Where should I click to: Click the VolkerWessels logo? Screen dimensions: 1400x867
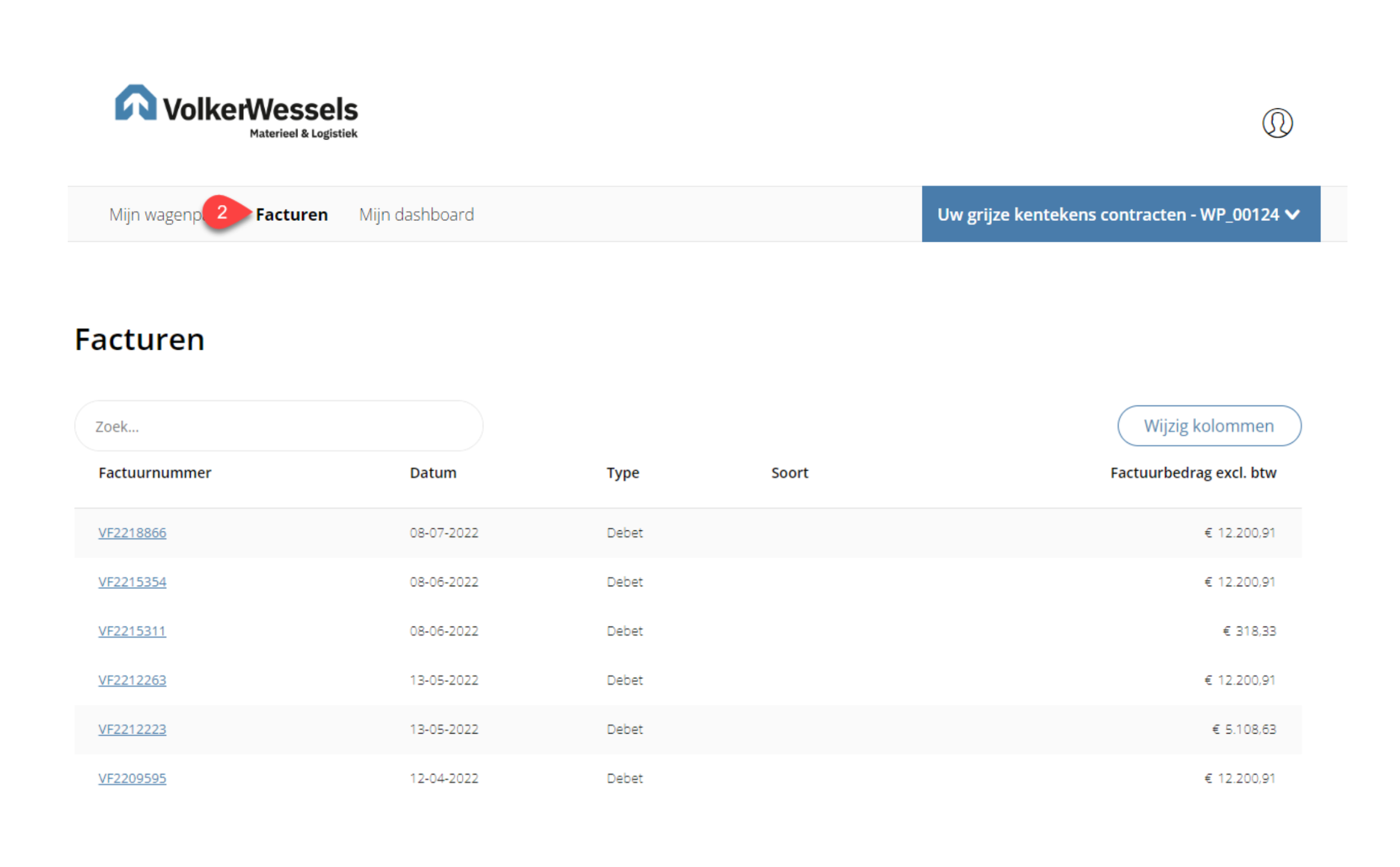tap(235, 111)
